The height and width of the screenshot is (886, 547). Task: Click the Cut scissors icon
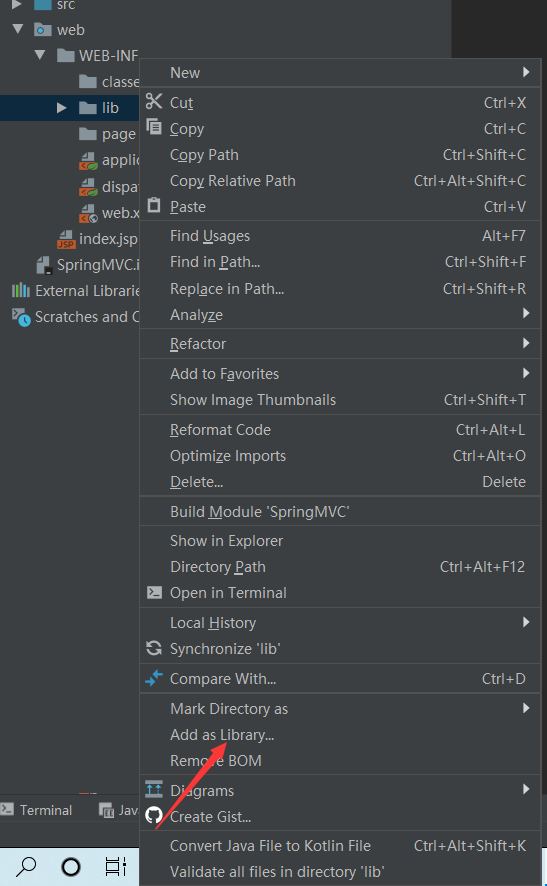pyautogui.click(x=154, y=101)
